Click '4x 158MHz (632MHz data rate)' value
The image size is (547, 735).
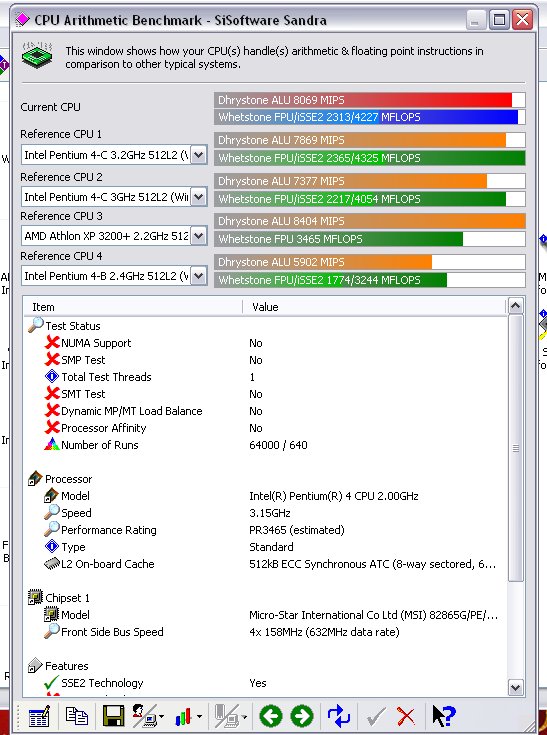pos(324,632)
